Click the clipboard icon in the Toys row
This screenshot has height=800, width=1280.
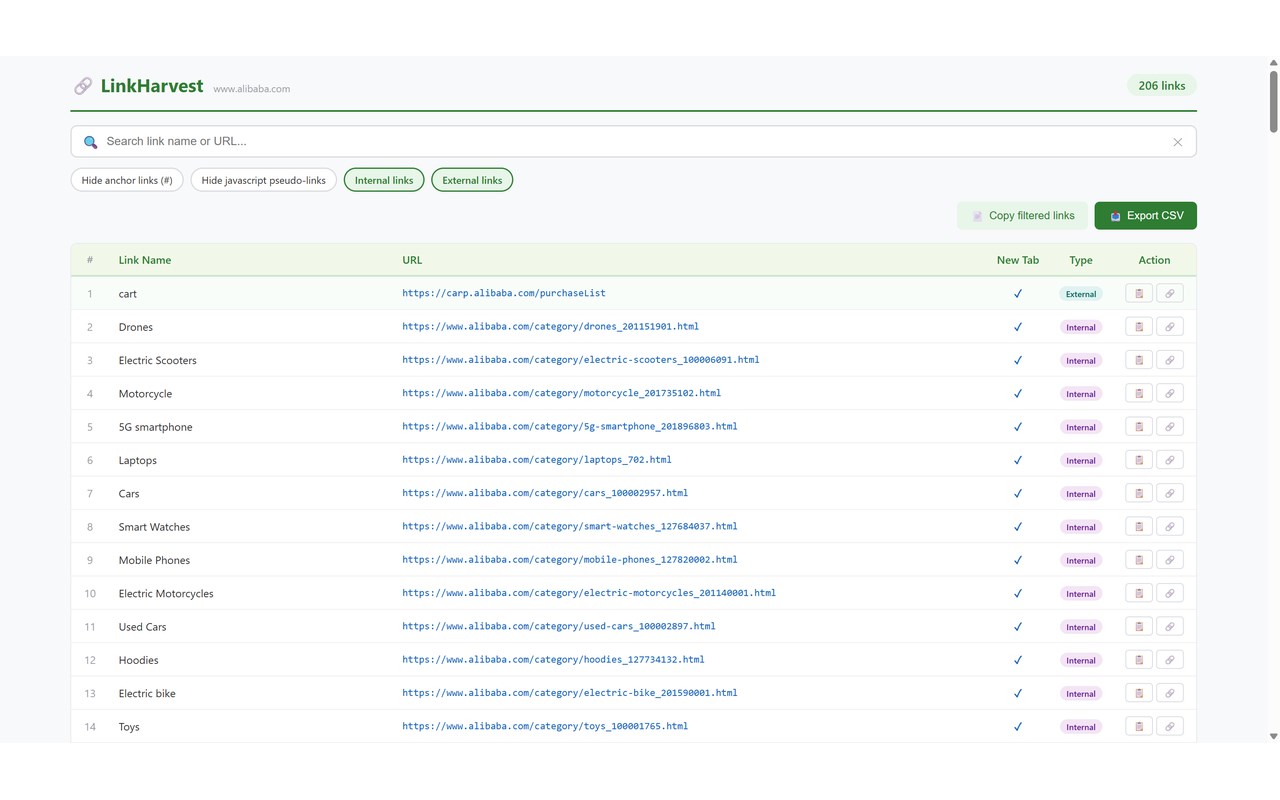1139,727
